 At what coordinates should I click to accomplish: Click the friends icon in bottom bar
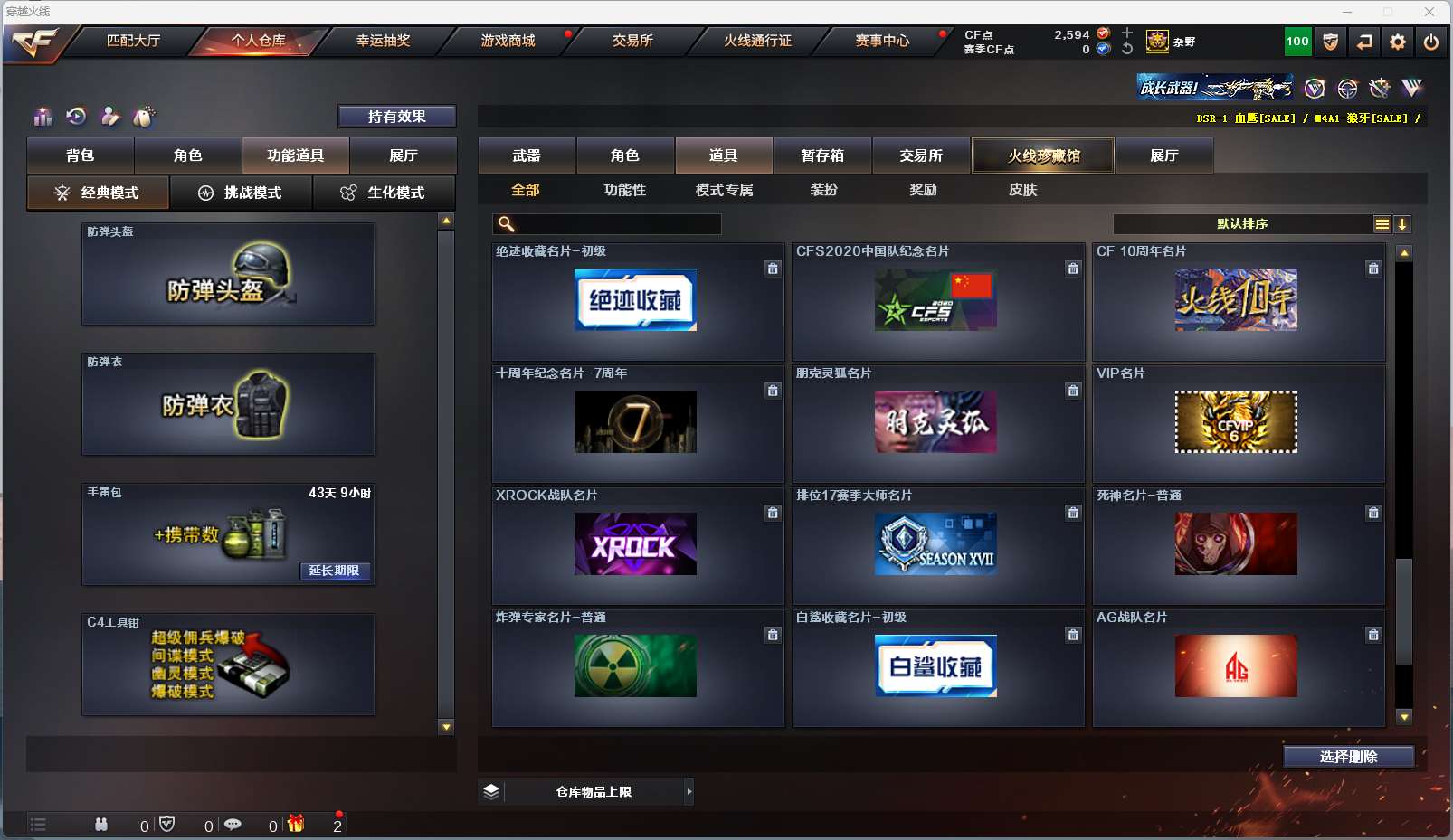(x=101, y=825)
